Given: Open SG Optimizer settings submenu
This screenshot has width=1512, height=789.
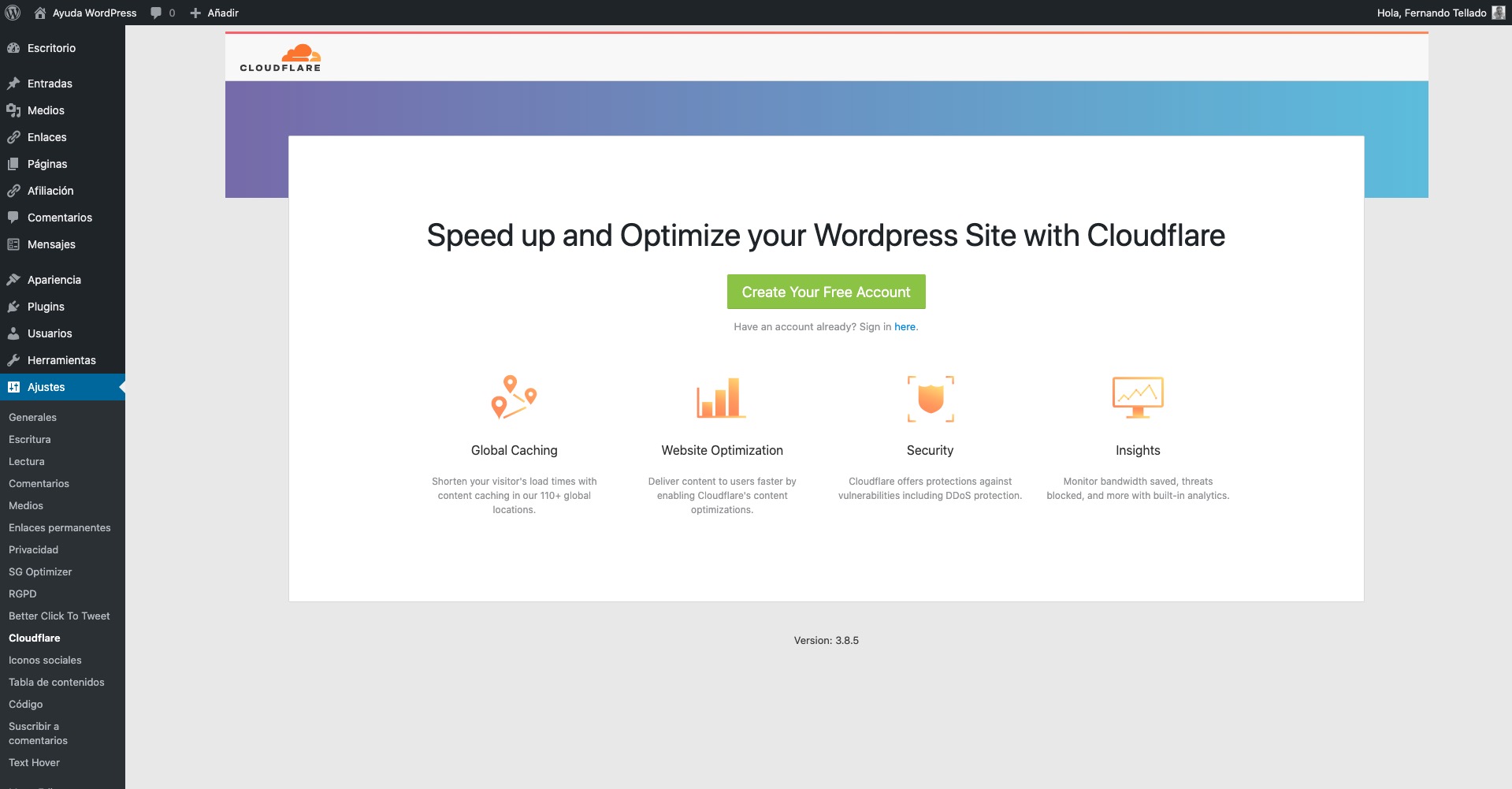Looking at the screenshot, I should tap(40, 571).
